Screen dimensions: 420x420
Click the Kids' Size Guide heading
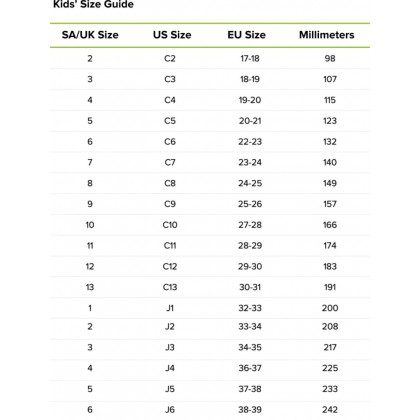click(93, 4)
